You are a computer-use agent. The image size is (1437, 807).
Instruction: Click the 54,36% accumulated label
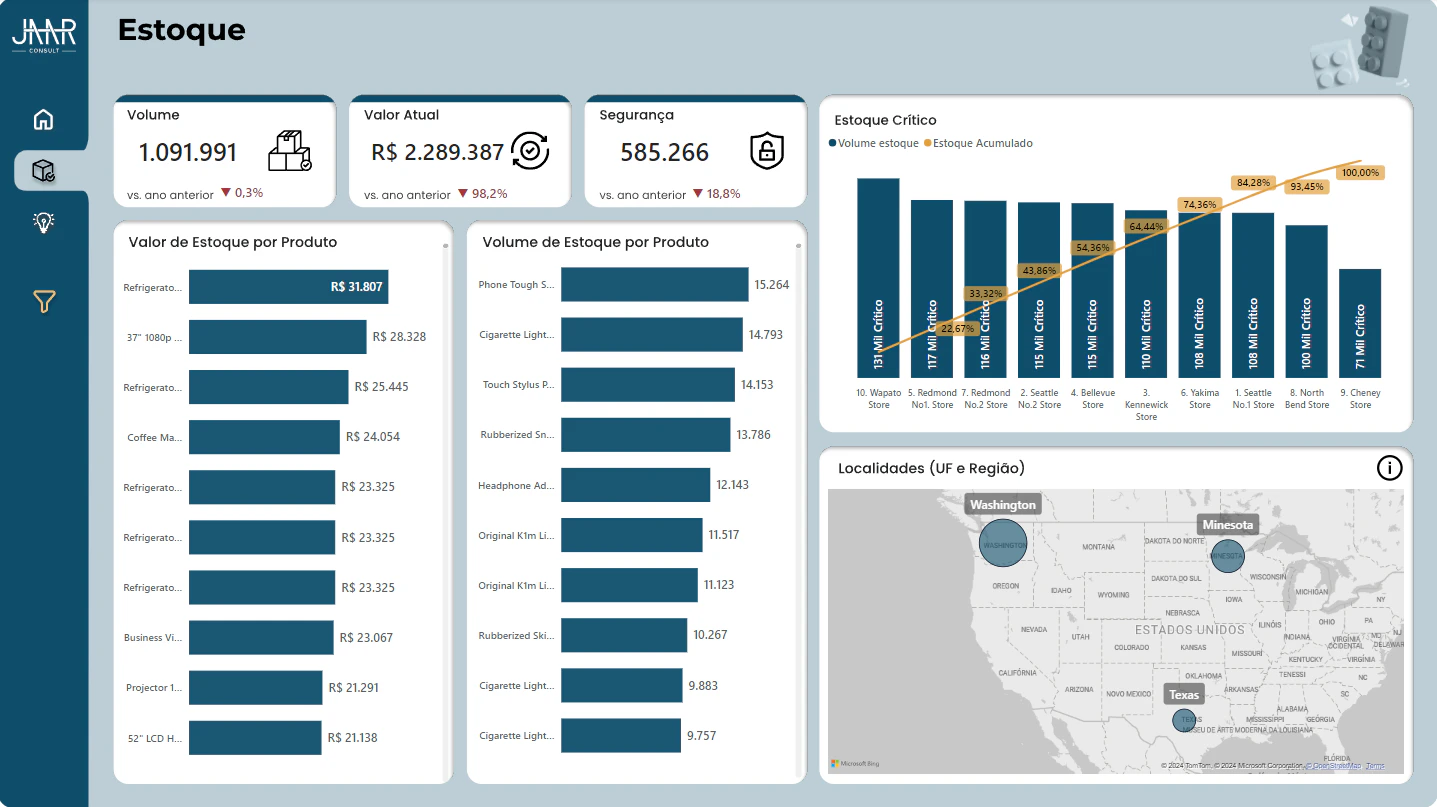(1092, 247)
